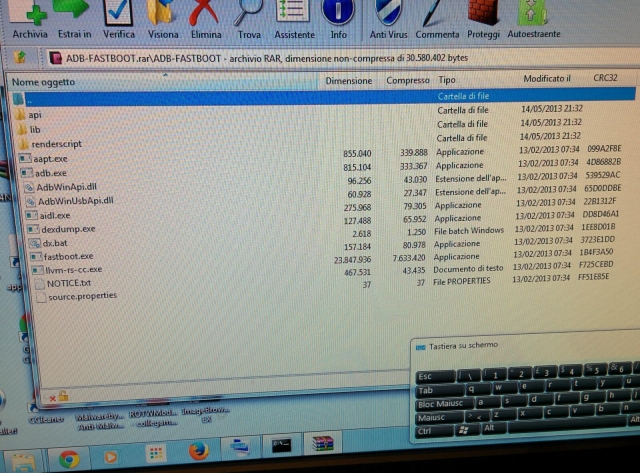Screen dimensions: 640x473
Task: Click Windows key on on-screen keyboard
Action: [x=467, y=430]
